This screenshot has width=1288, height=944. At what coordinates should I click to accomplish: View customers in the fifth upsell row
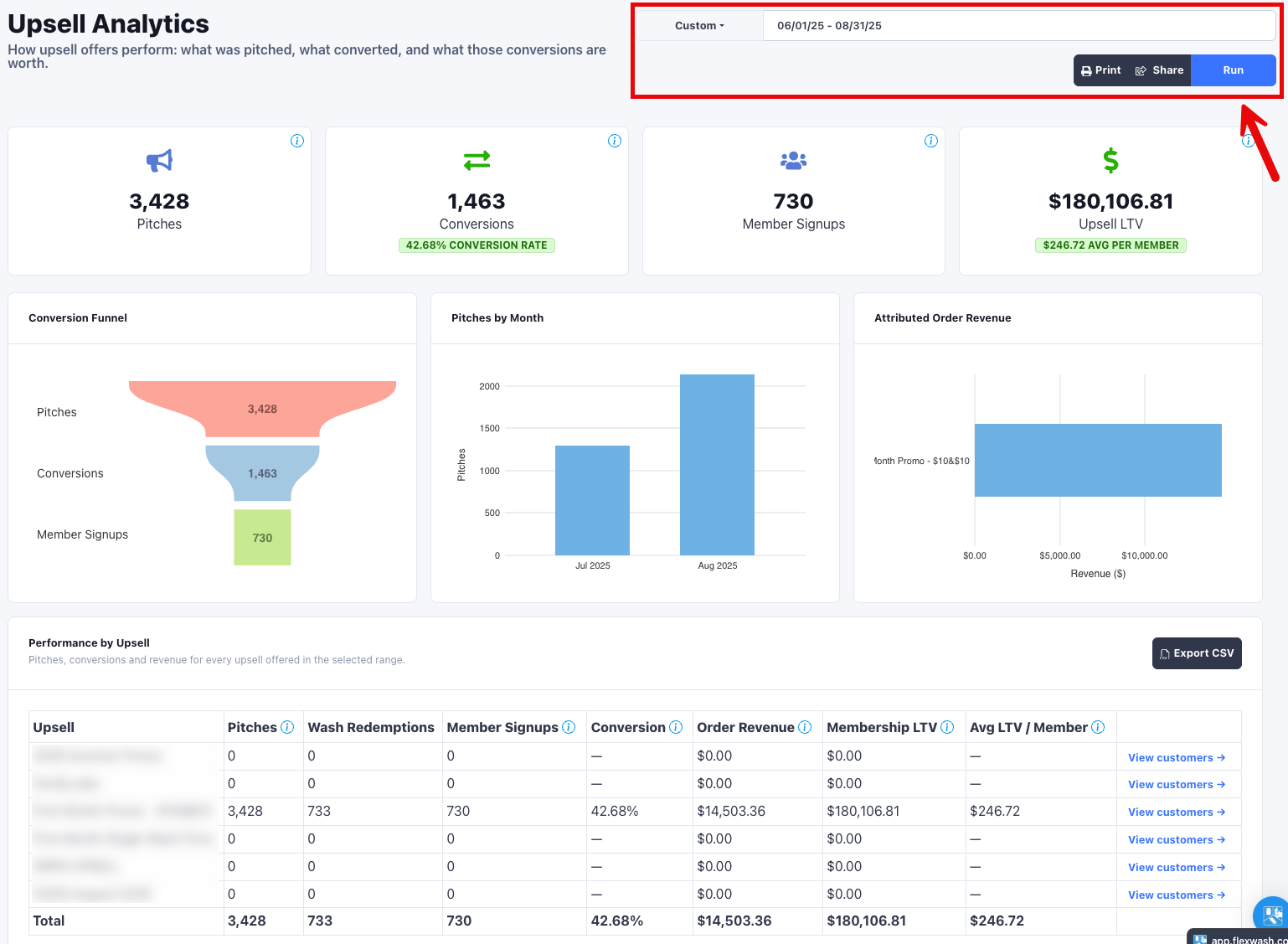coord(1177,868)
